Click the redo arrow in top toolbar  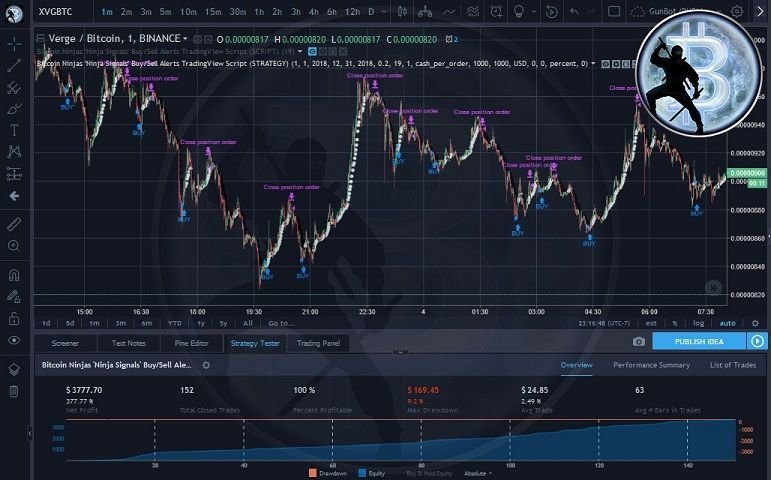[x=592, y=11]
